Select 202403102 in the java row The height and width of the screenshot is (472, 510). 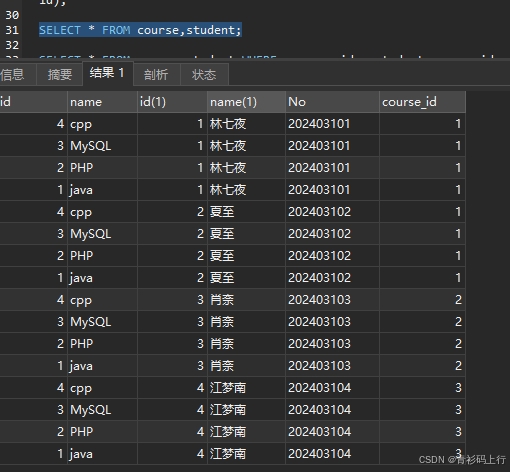[332, 278]
